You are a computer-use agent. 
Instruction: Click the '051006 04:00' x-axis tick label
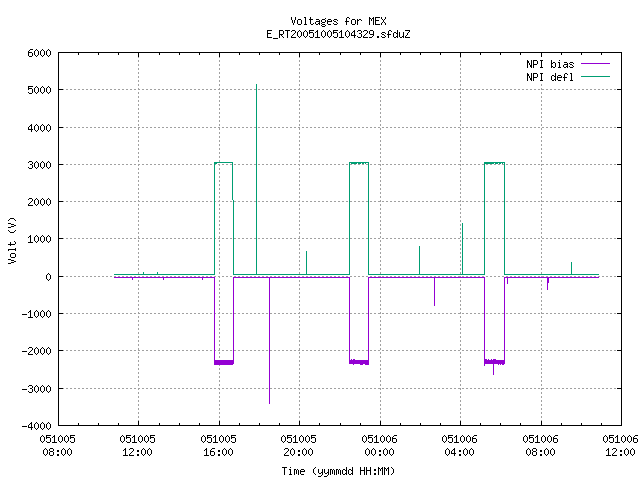tap(459, 446)
